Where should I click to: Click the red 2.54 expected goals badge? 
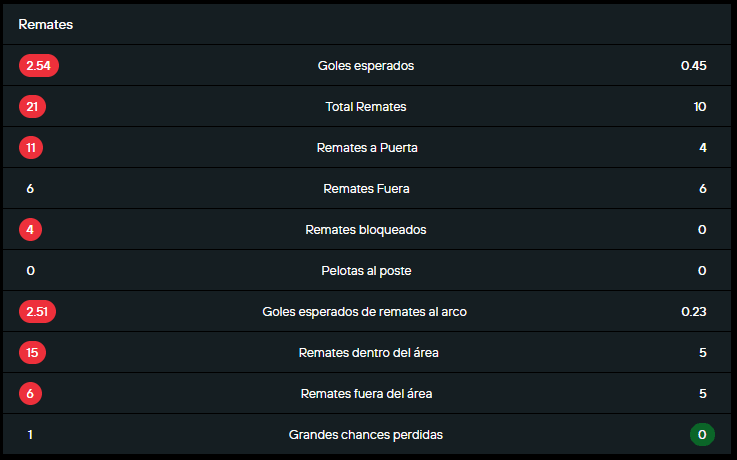point(39,66)
